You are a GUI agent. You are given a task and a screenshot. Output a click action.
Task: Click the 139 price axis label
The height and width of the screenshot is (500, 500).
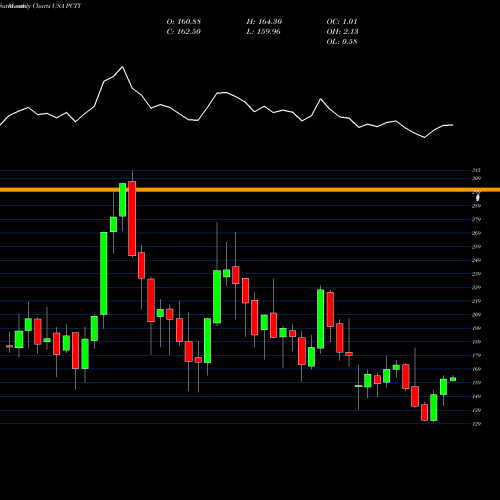tap(476, 410)
